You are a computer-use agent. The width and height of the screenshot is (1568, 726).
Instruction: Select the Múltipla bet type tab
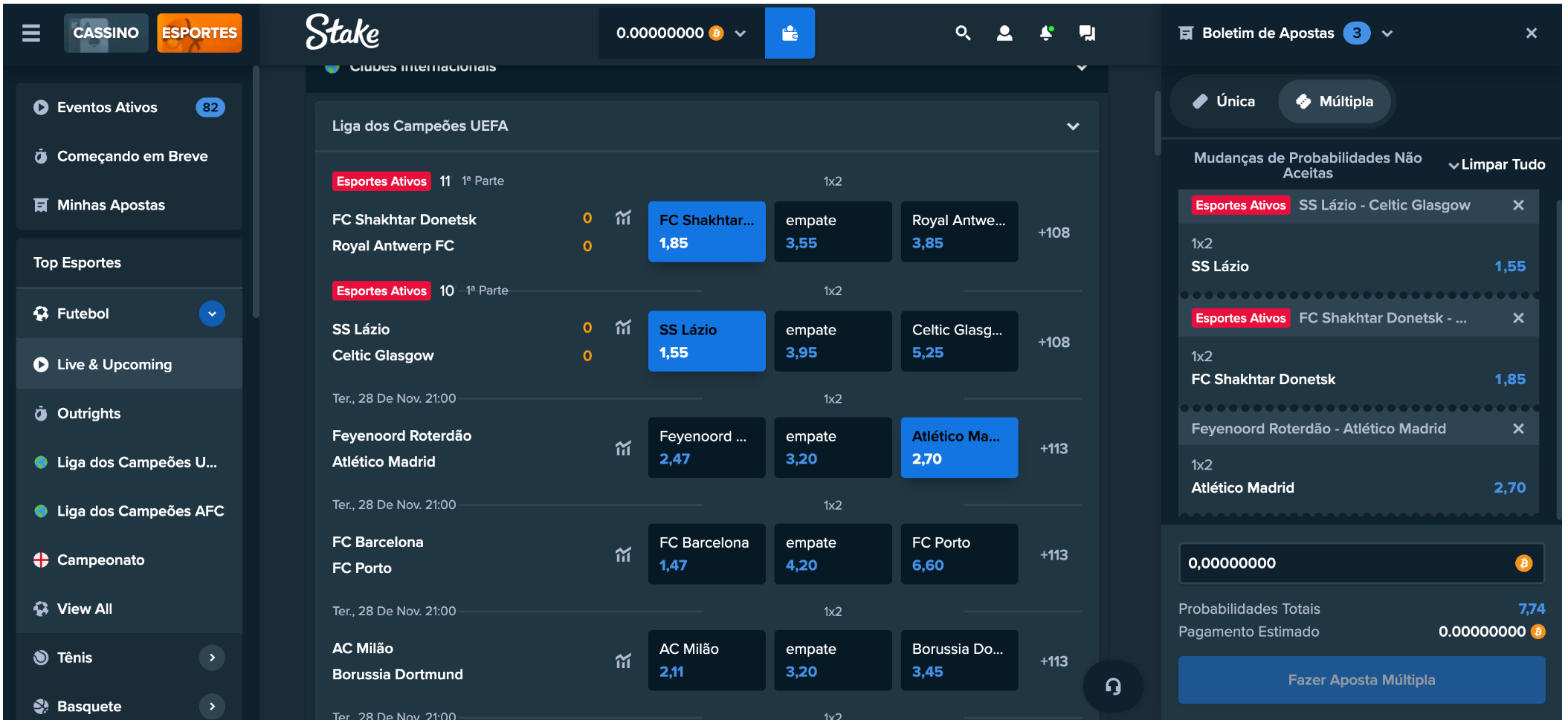pyautogui.click(x=1335, y=101)
